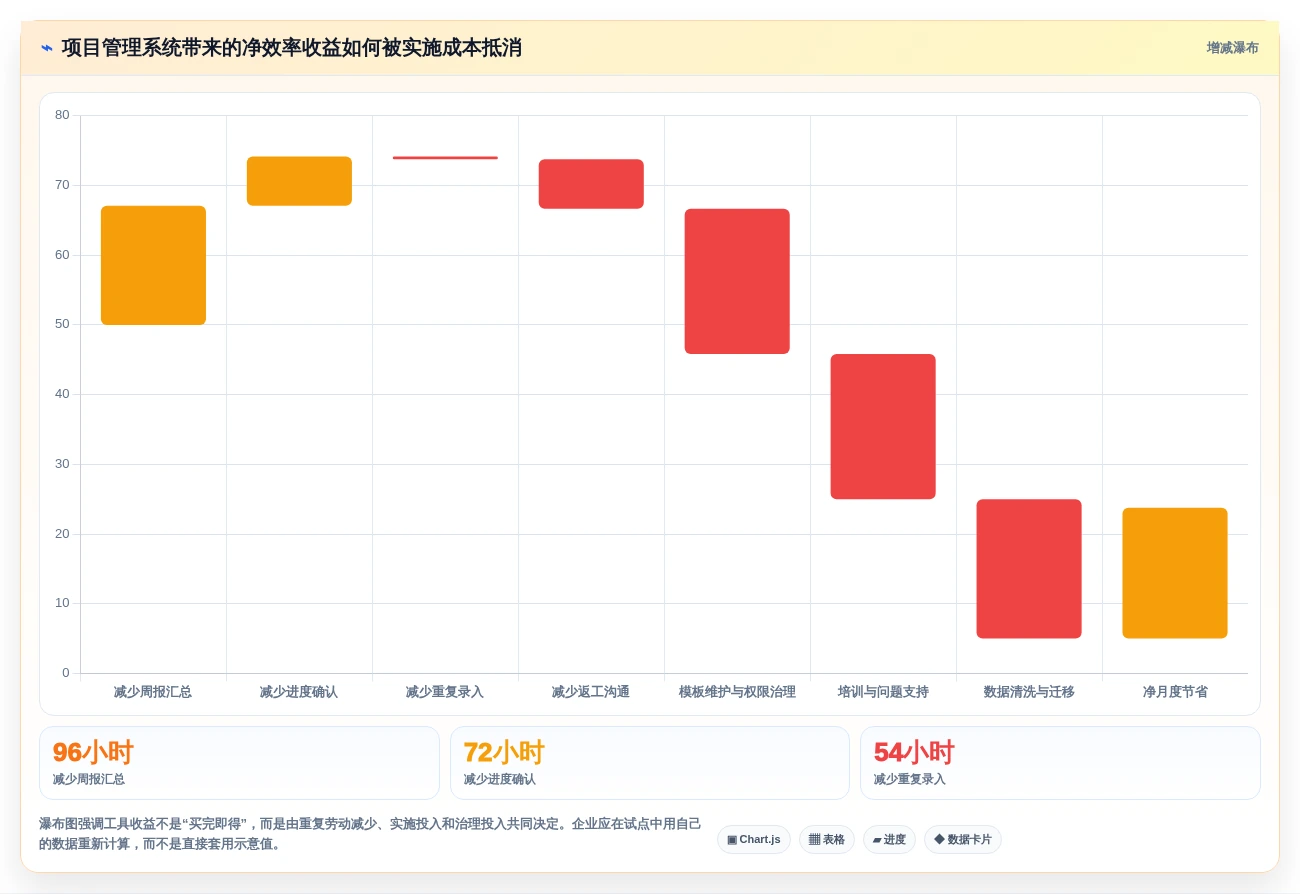Open the 96小时 减少周报汇总 data card
The width and height of the screenshot is (1300, 894).
point(239,763)
